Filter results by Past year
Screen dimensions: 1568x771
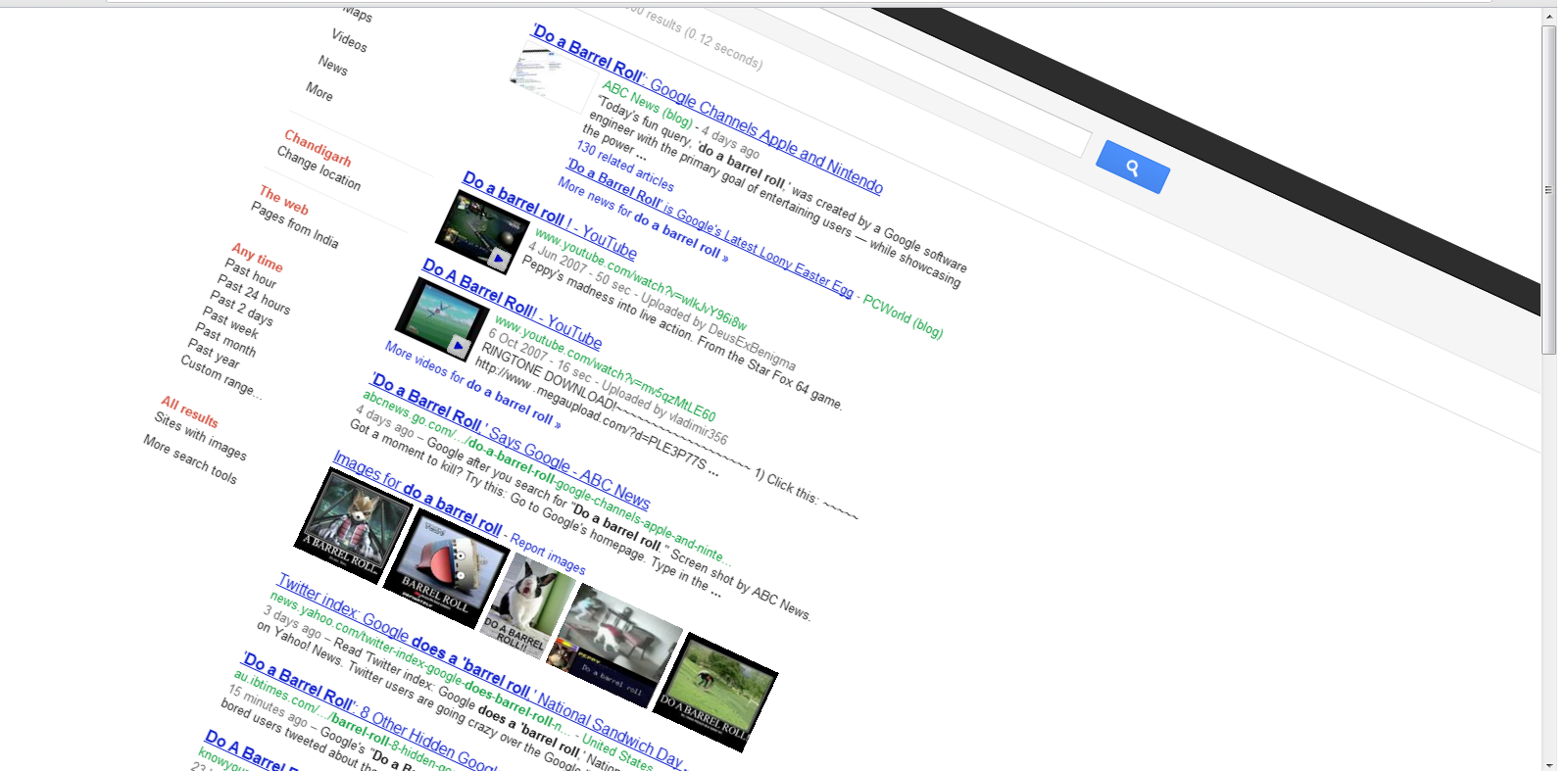click(x=213, y=354)
